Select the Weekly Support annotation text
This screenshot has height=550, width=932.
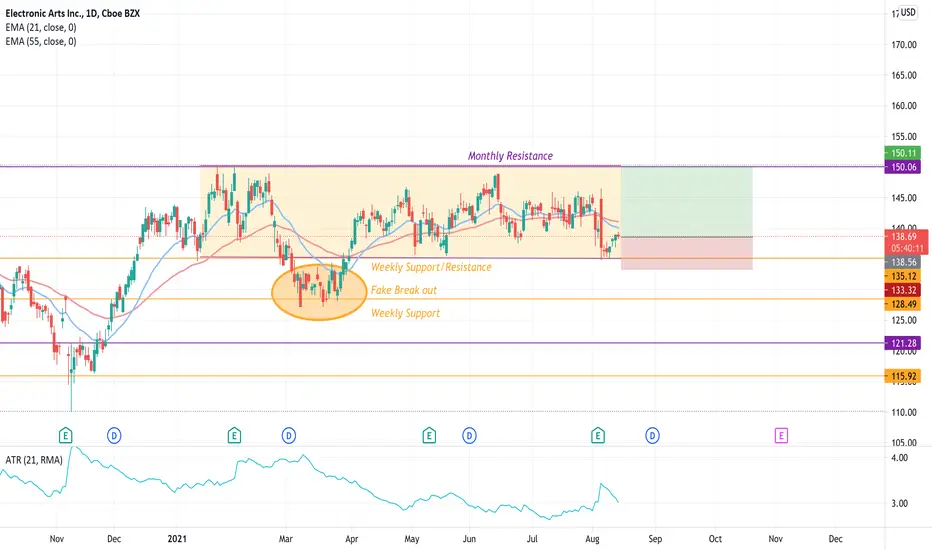tap(405, 313)
